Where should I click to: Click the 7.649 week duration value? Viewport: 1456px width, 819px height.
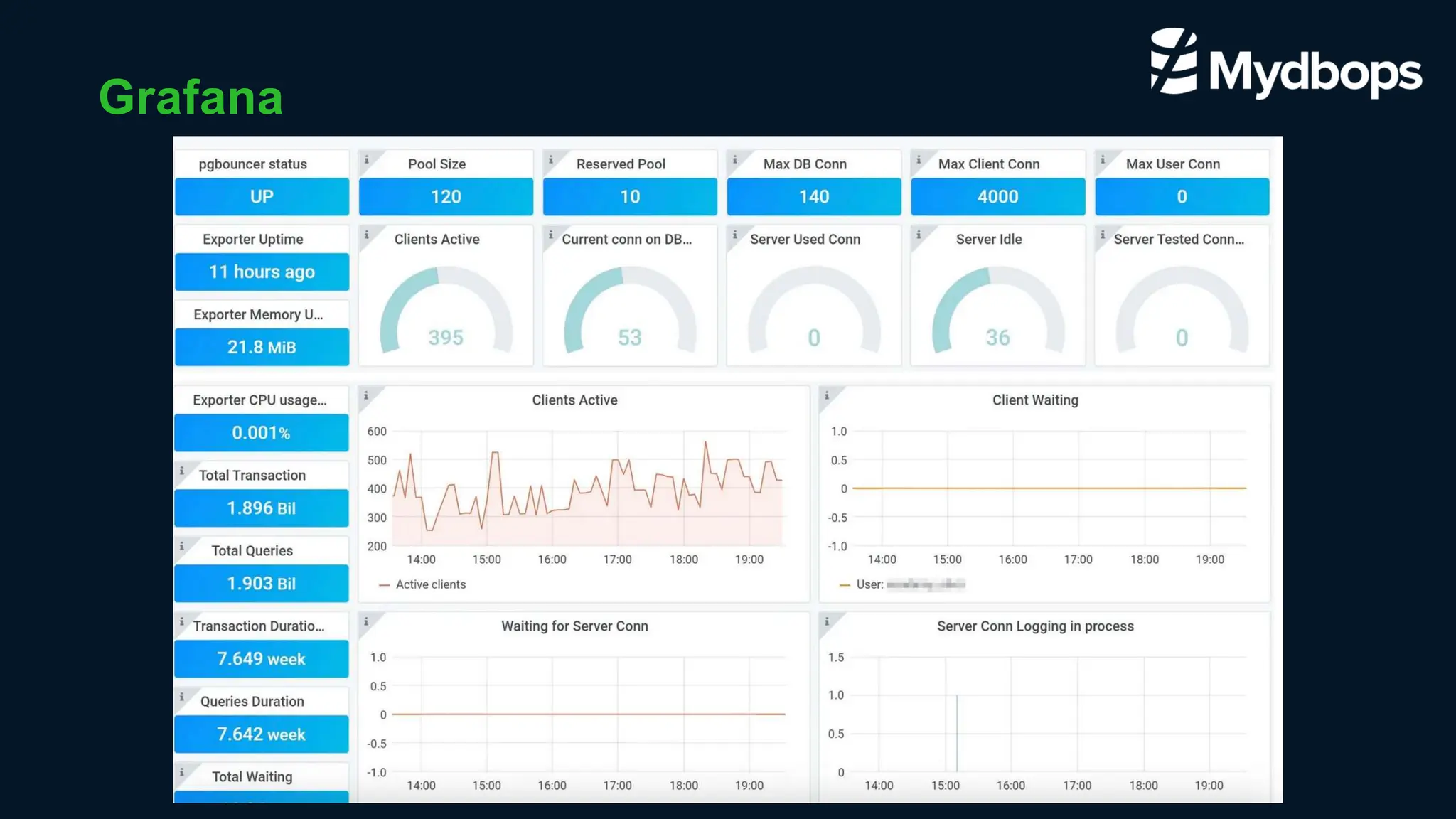tap(262, 659)
